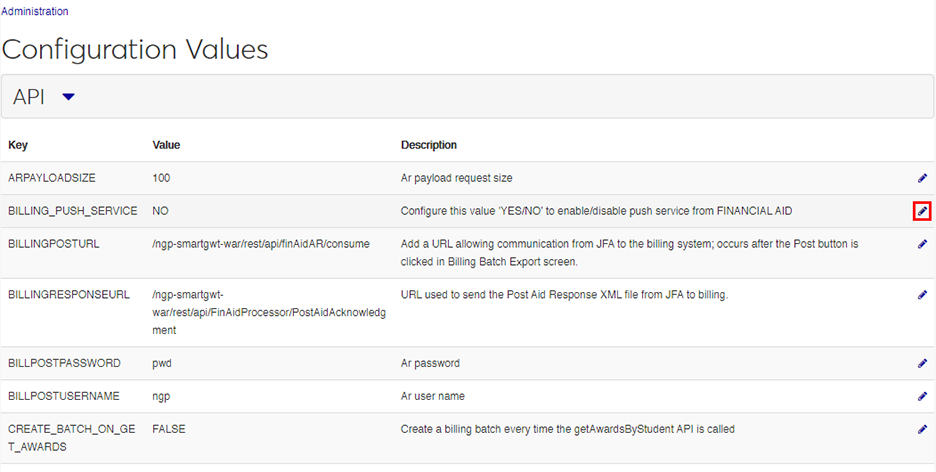Screen dimensions: 936x472
Task: Edit CREATE_BATCH_ON_GET_AWARDS setting
Action: pos(922,429)
